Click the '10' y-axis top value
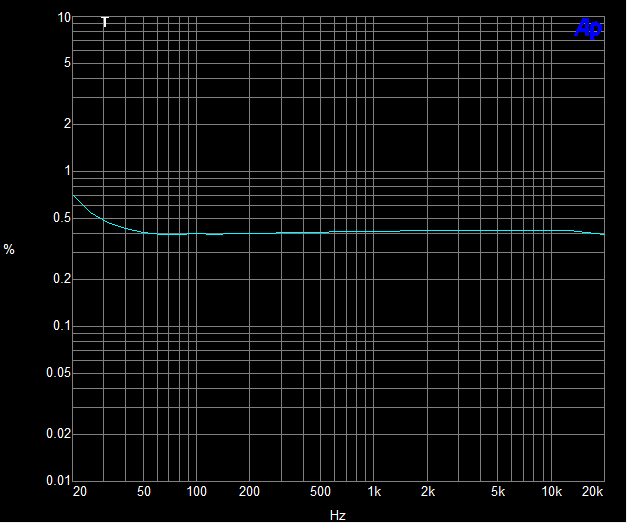 pyautogui.click(x=64, y=18)
